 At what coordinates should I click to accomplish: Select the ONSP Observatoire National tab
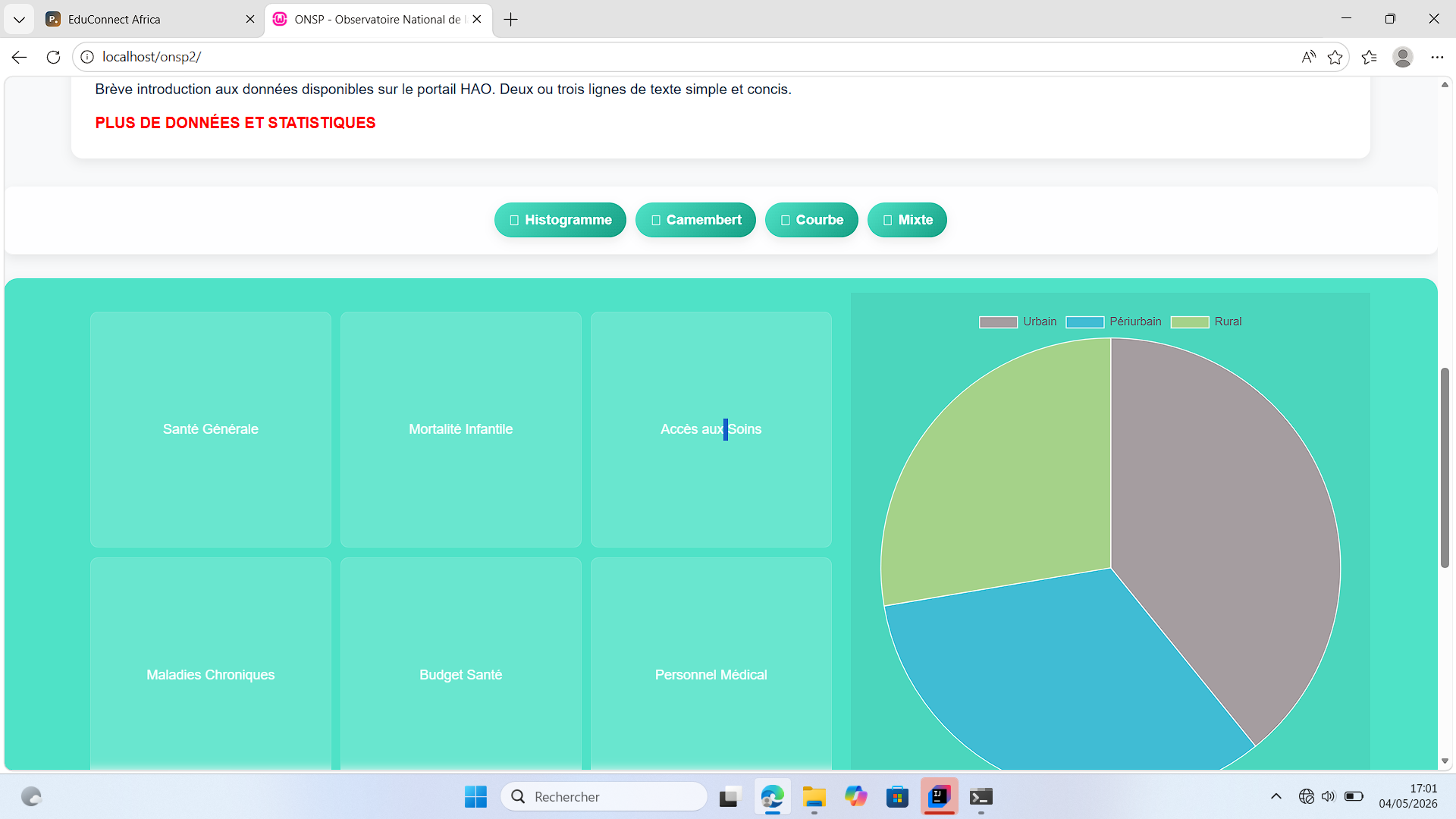[378, 20]
